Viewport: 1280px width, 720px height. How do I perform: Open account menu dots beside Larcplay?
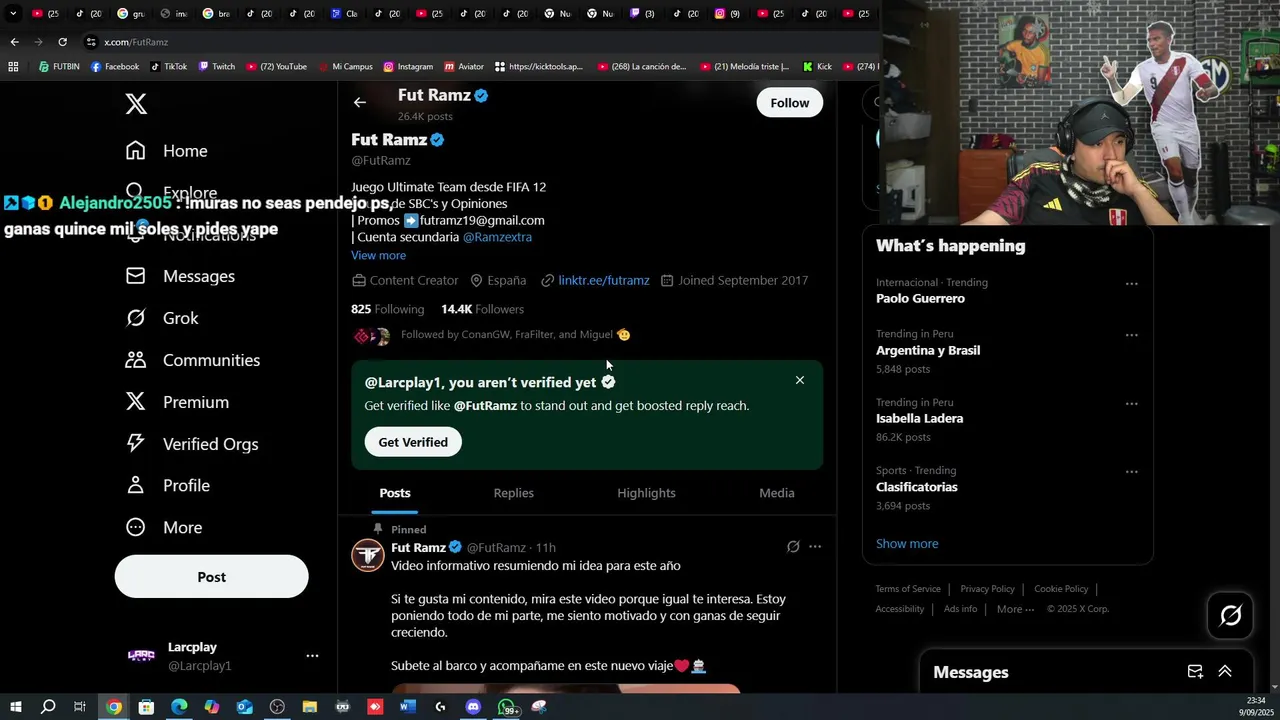(312, 656)
